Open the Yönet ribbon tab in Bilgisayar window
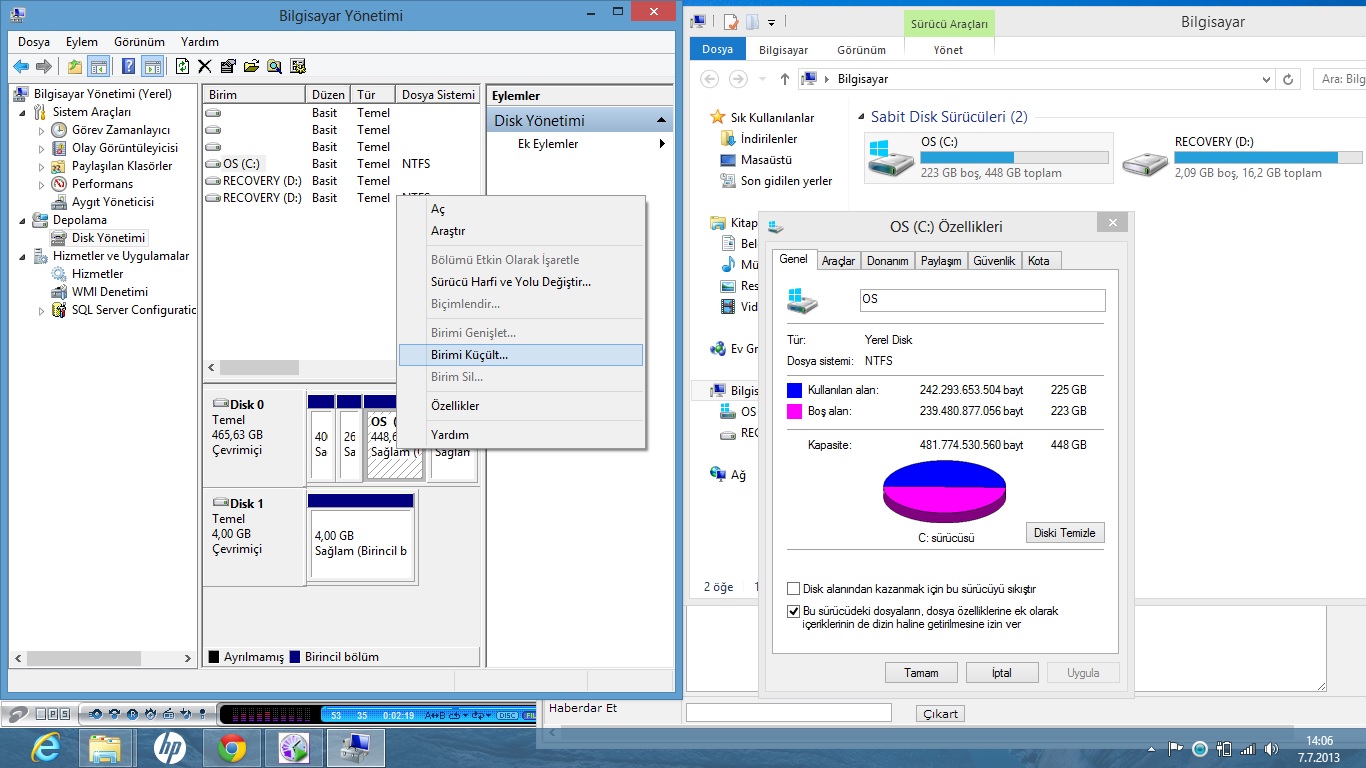This screenshot has width=1366, height=768. (x=948, y=50)
